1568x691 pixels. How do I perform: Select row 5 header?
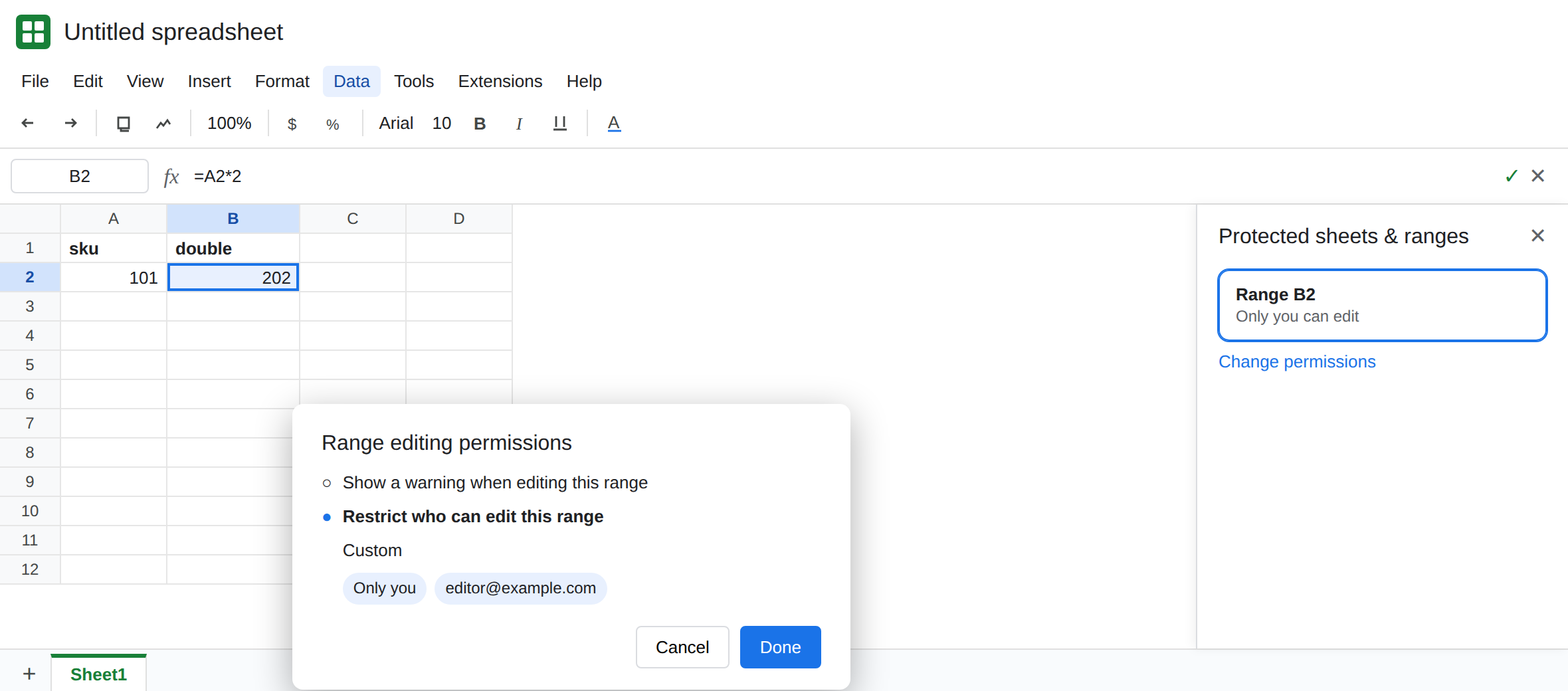pos(30,365)
